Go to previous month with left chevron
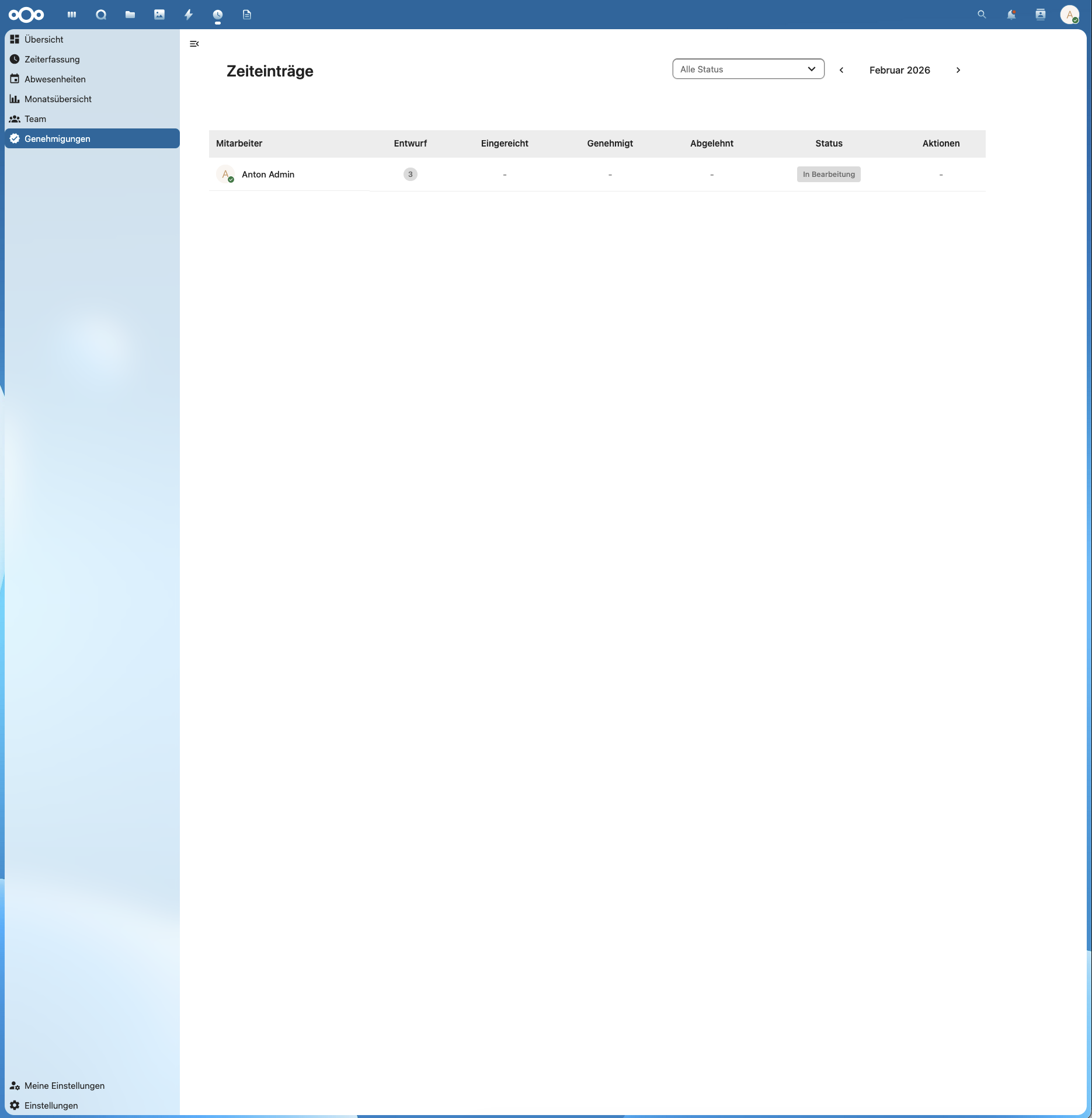This screenshot has width=1092, height=1118. click(x=841, y=70)
